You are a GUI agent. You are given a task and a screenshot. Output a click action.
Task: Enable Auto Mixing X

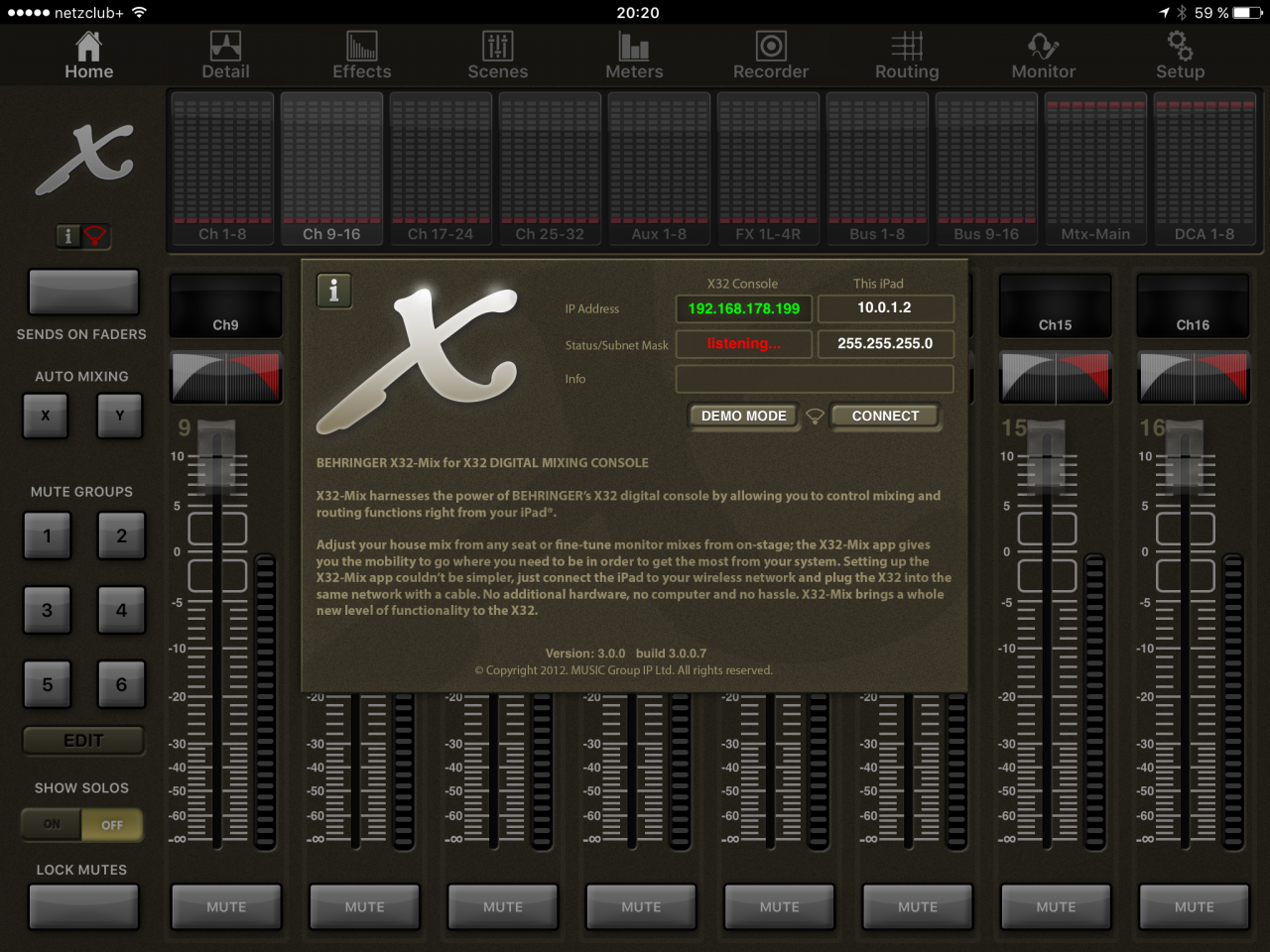[46, 416]
